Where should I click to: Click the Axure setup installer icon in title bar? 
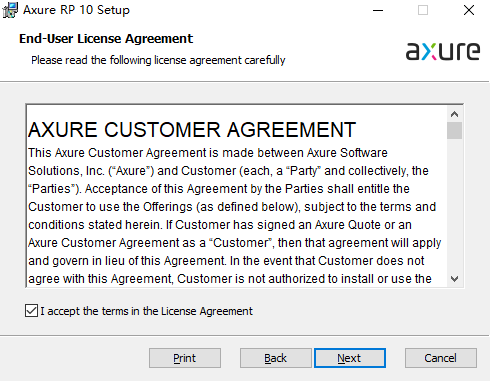coord(10,10)
